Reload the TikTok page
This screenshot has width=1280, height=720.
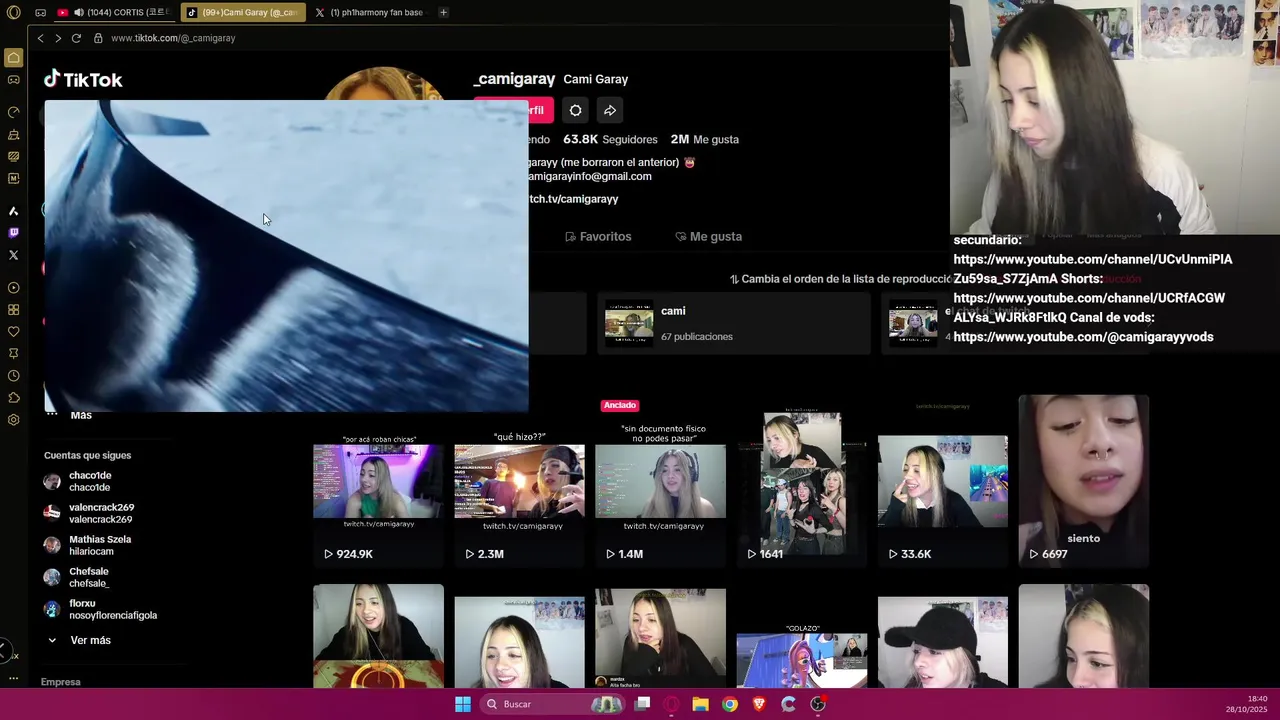coord(76,38)
